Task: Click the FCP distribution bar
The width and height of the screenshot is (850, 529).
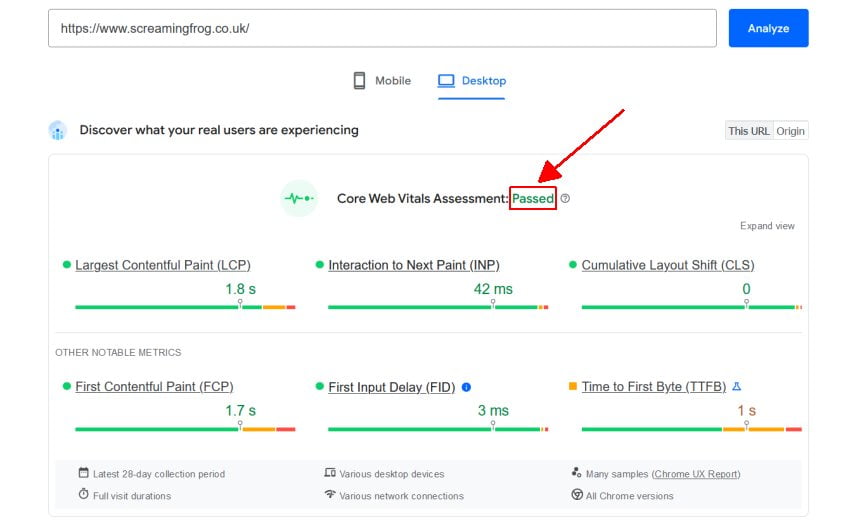Action: 185,429
